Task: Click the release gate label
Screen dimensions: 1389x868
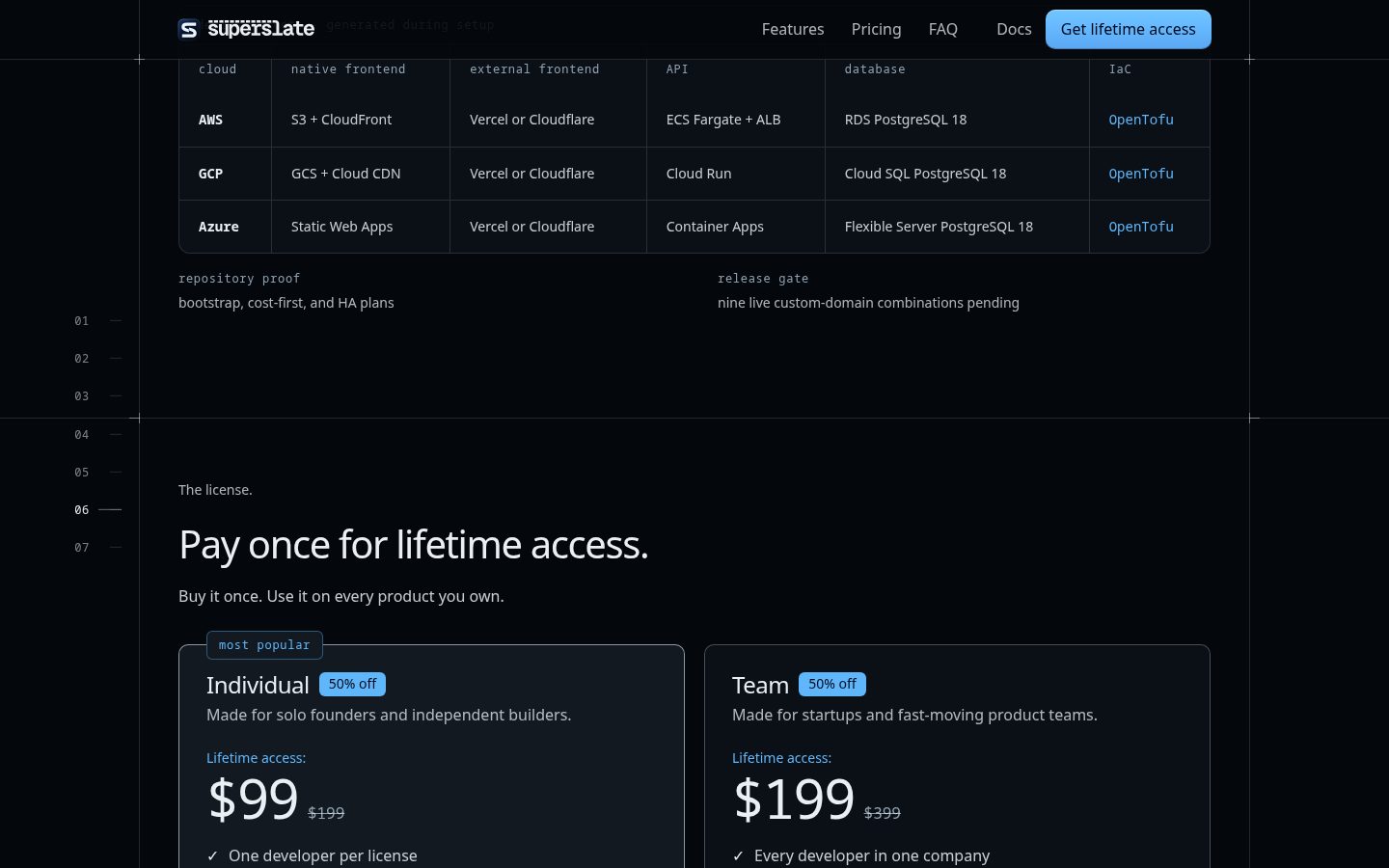Action: point(763,279)
